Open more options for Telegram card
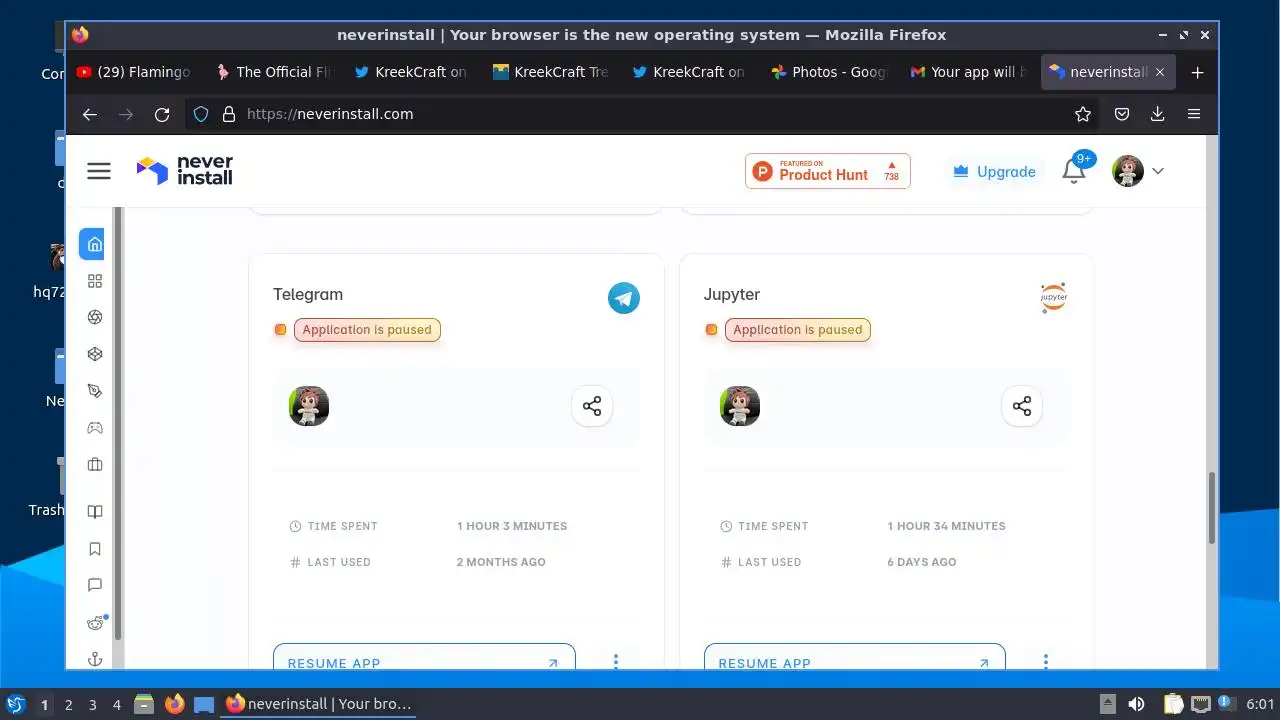Viewport: 1280px width, 720px height. pyautogui.click(x=616, y=661)
